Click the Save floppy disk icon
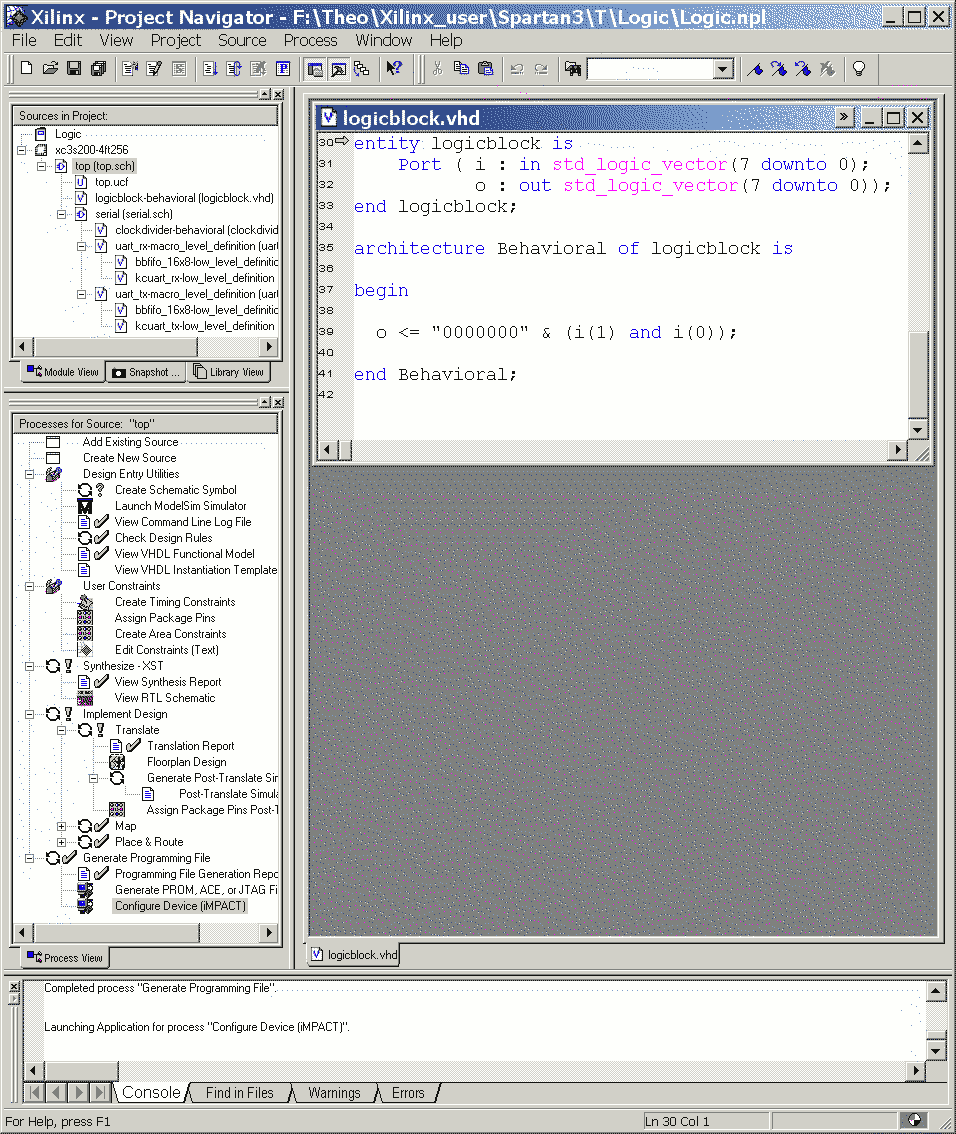956x1134 pixels. pos(74,69)
